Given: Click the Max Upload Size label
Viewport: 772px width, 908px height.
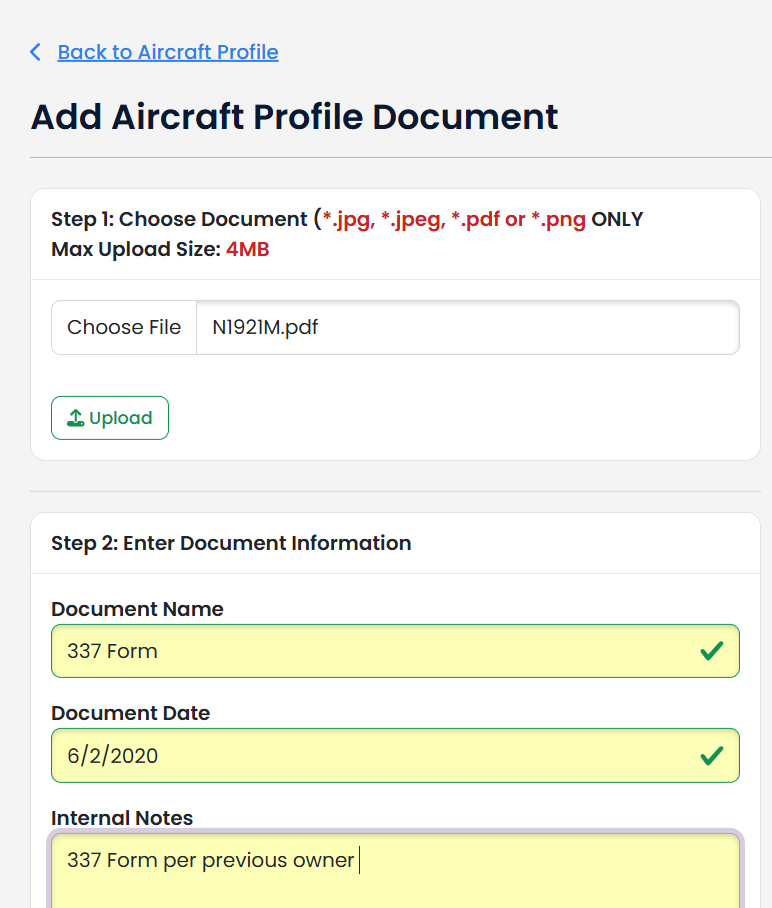Looking at the screenshot, I should click(136, 250).
